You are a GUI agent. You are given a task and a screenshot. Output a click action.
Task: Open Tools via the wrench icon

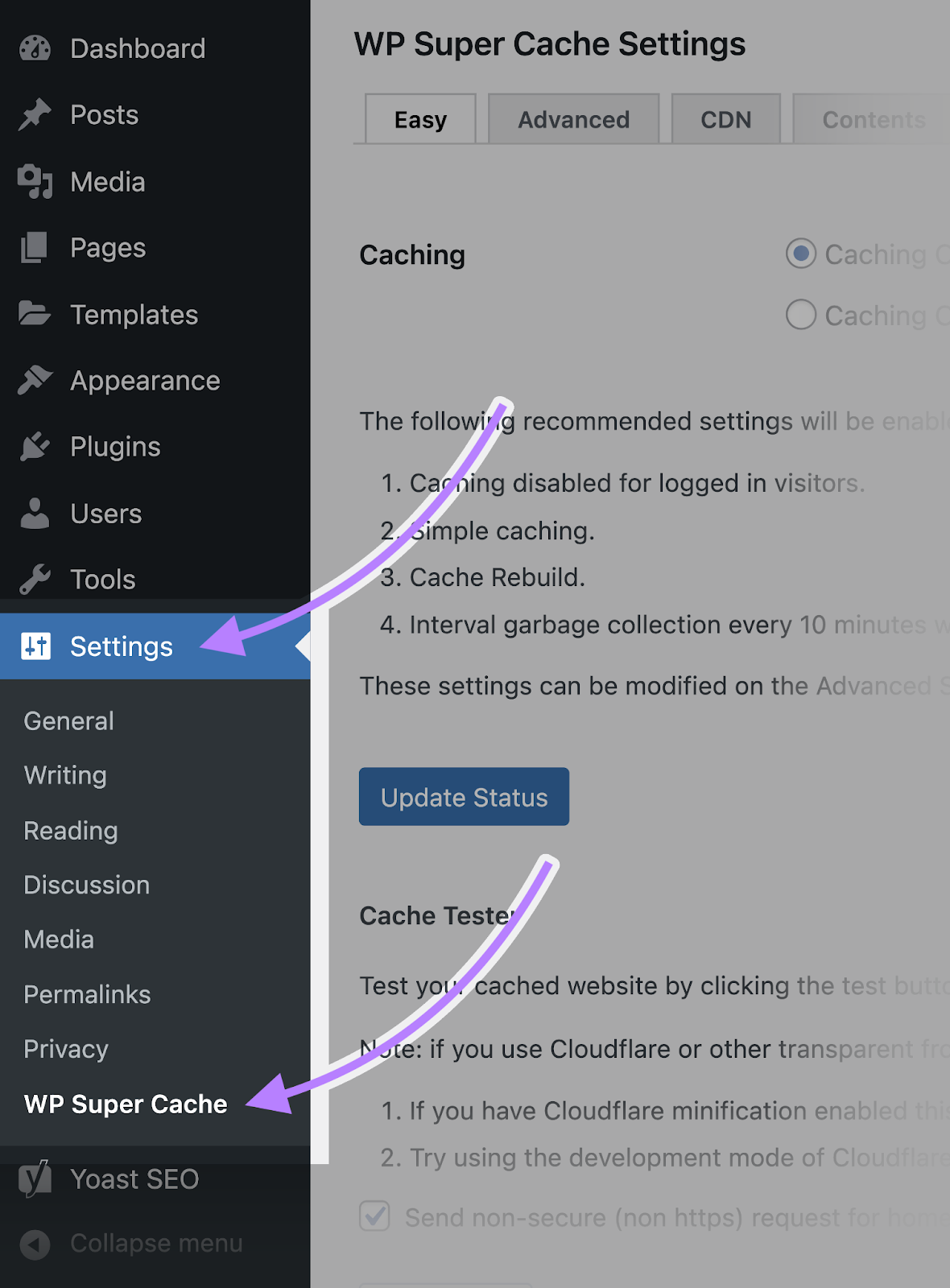pyautogui.click(x=33, y=578)
